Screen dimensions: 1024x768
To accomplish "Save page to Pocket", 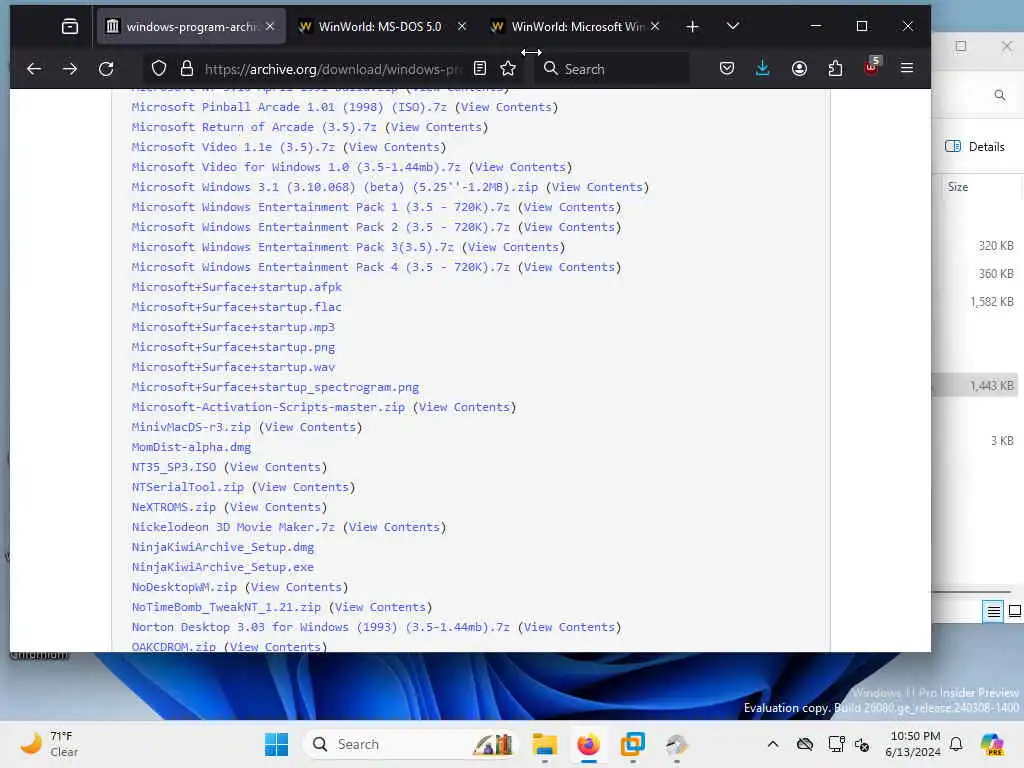I will [727, 69].
